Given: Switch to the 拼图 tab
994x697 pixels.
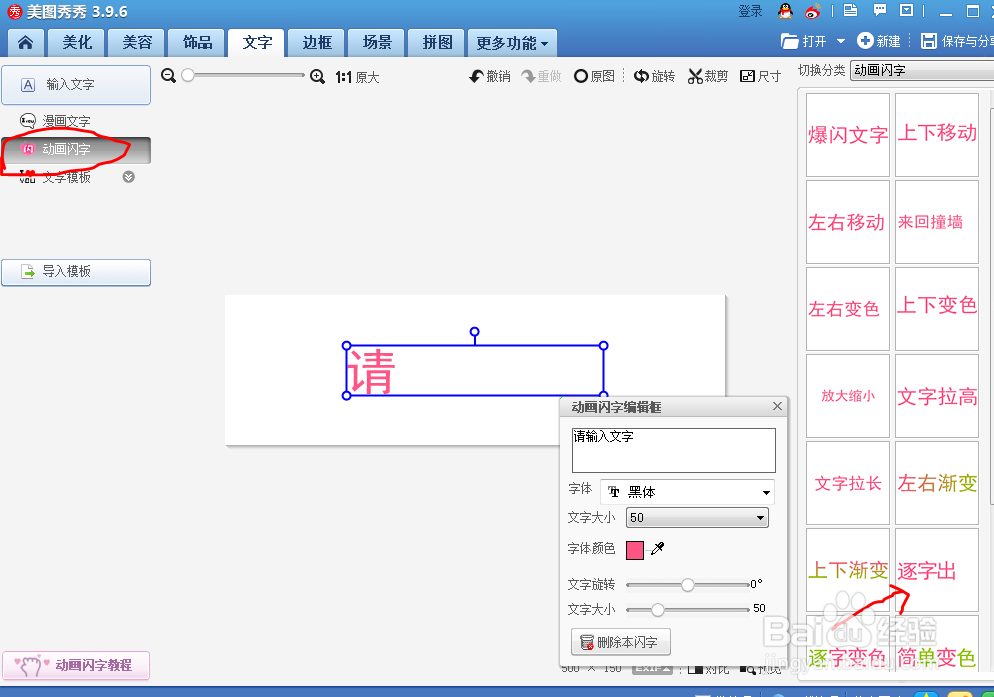Looking at the screenshot, I should pos(436,43).
